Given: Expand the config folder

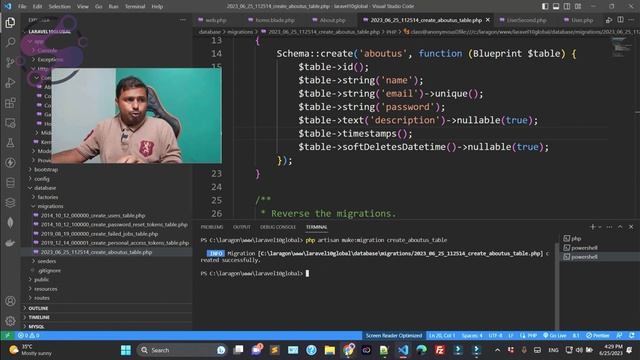Looking at the screenshot, I should [42, 179].
